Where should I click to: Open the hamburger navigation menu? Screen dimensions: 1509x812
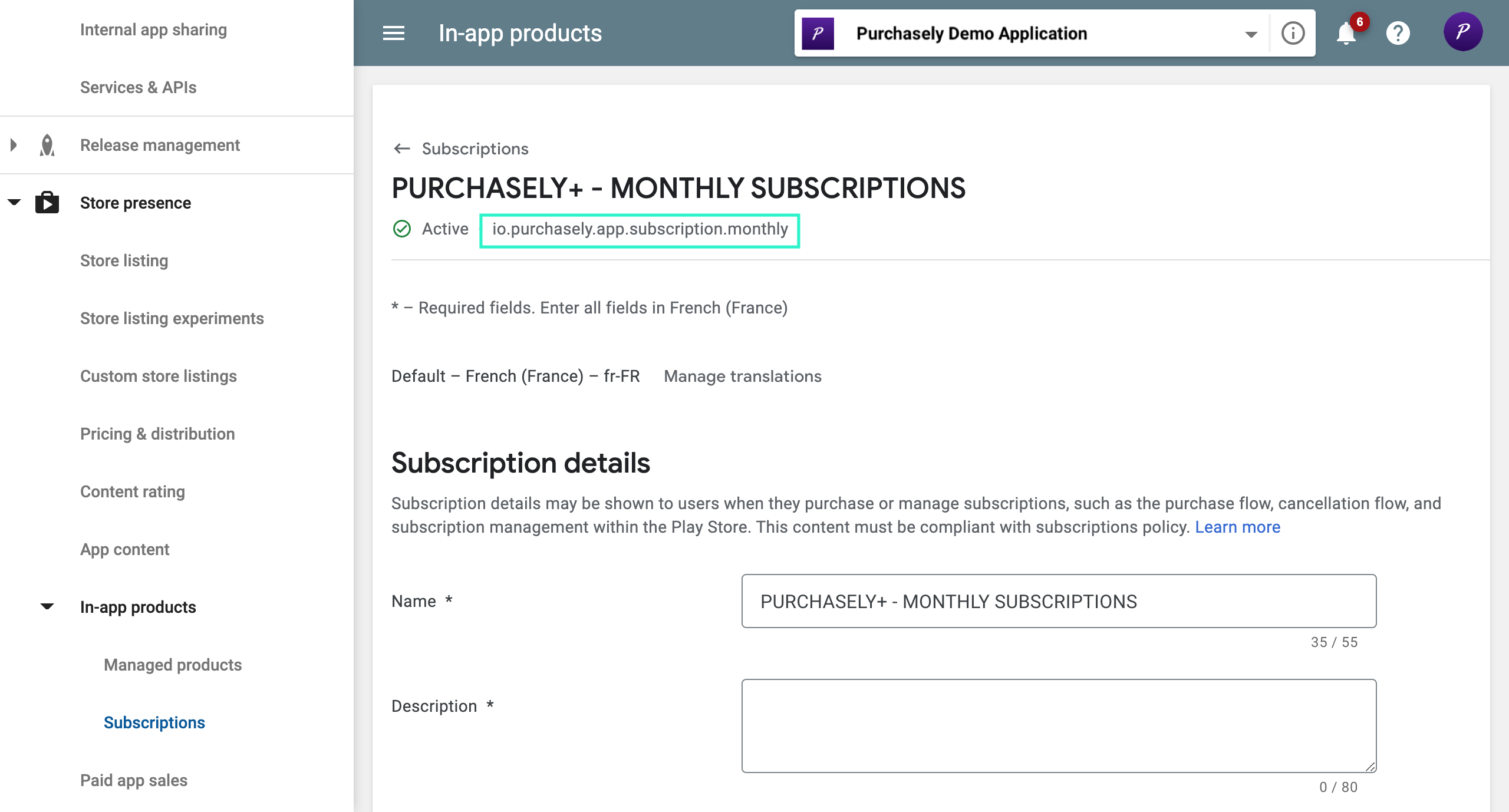pos(393,33)
